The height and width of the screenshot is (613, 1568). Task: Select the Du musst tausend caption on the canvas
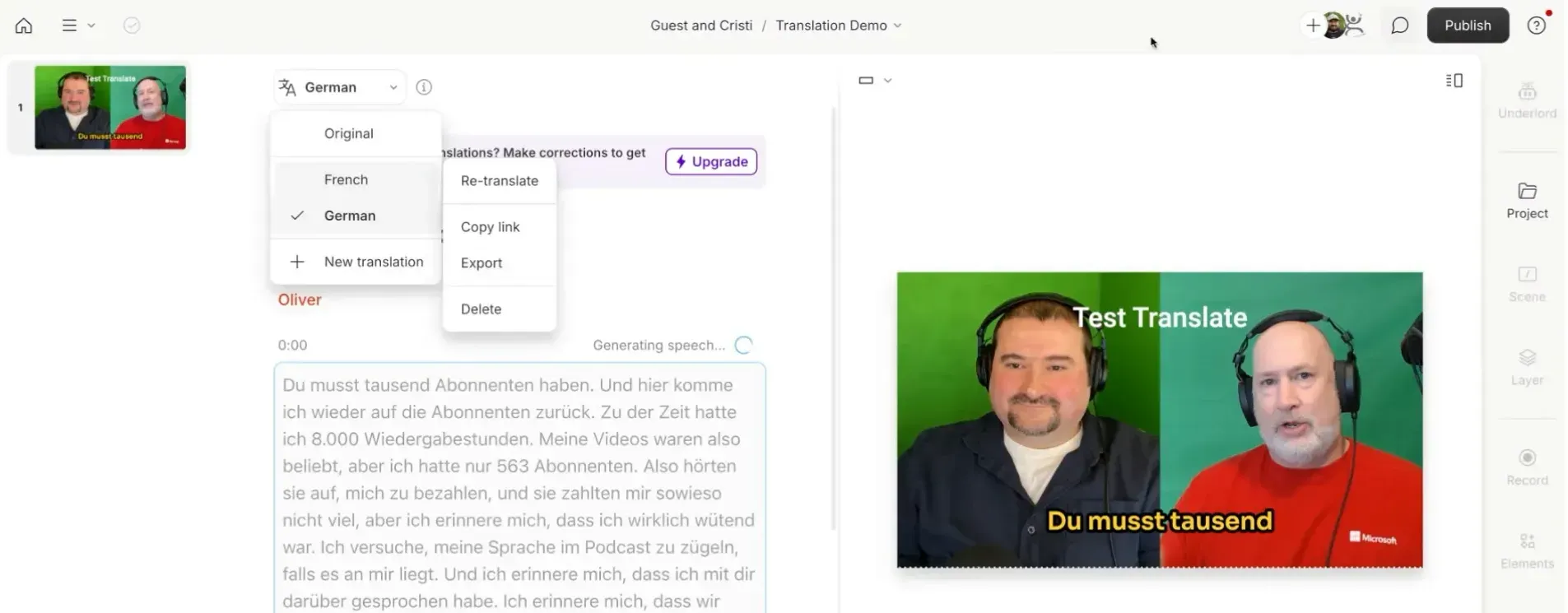point(1160,521)
